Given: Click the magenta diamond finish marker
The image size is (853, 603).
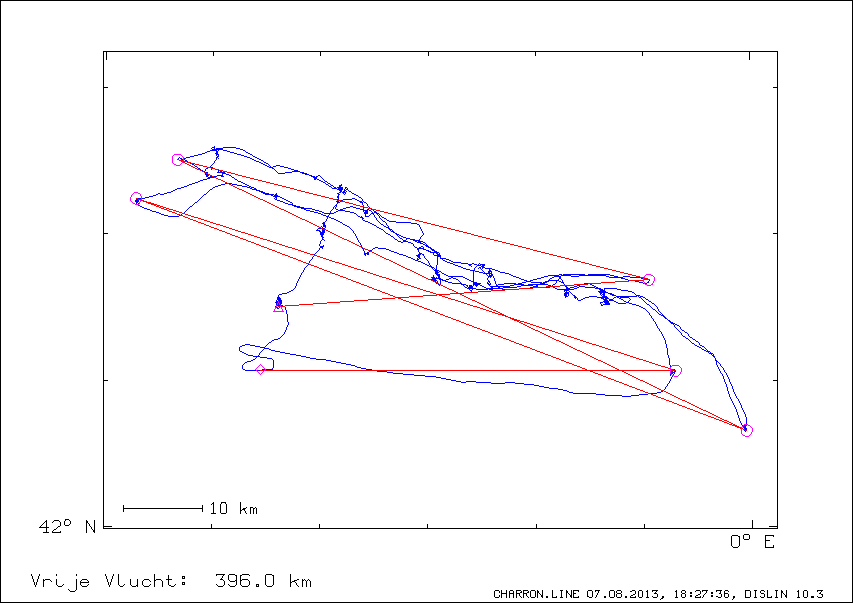Looking at the screenshot, I should (261, 370).
